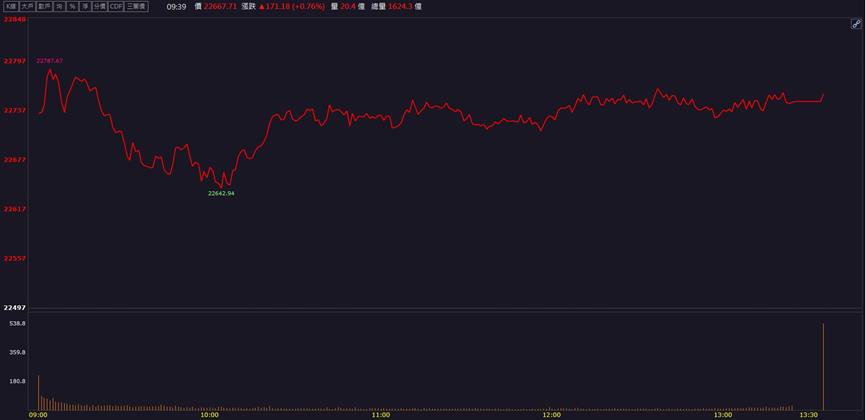The image size is (865, 420).
Task: Click the 09:39 time readout
Action: click(177, 7)
